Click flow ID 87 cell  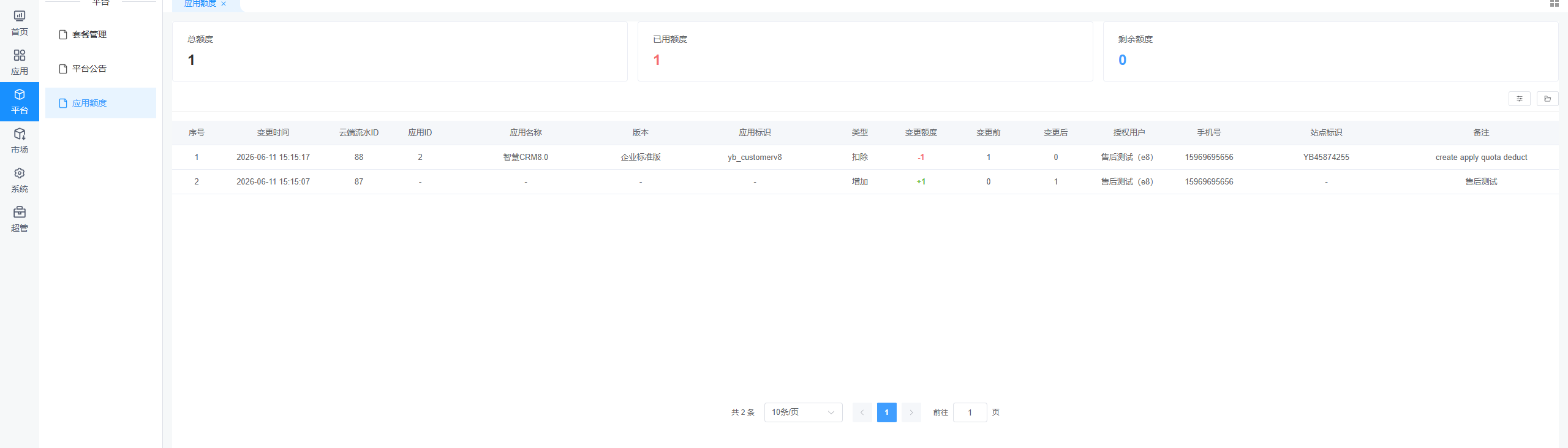click(359, 182)
